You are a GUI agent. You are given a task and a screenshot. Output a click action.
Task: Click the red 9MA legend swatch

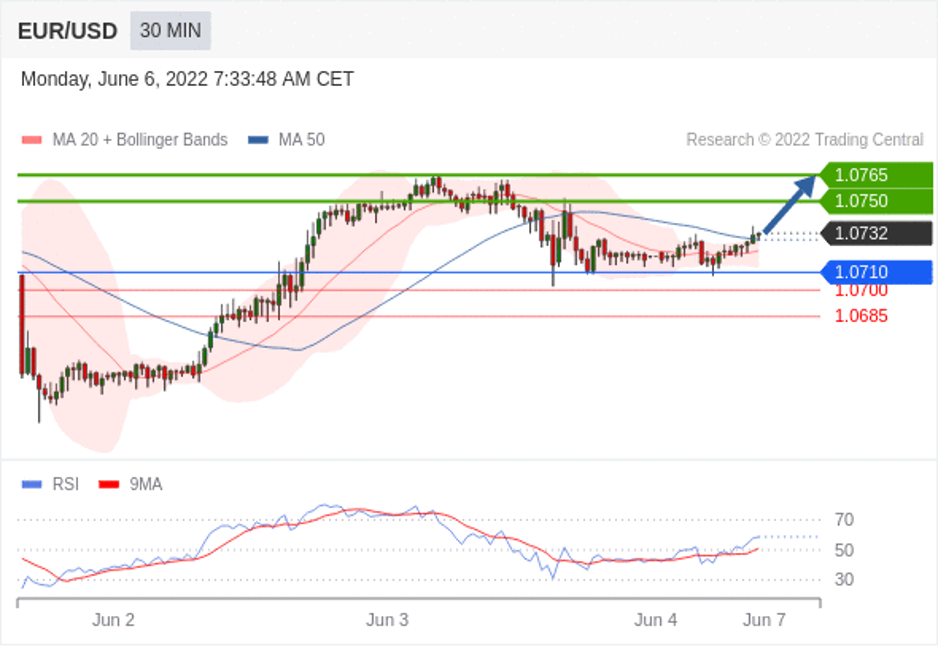(109, 484)
